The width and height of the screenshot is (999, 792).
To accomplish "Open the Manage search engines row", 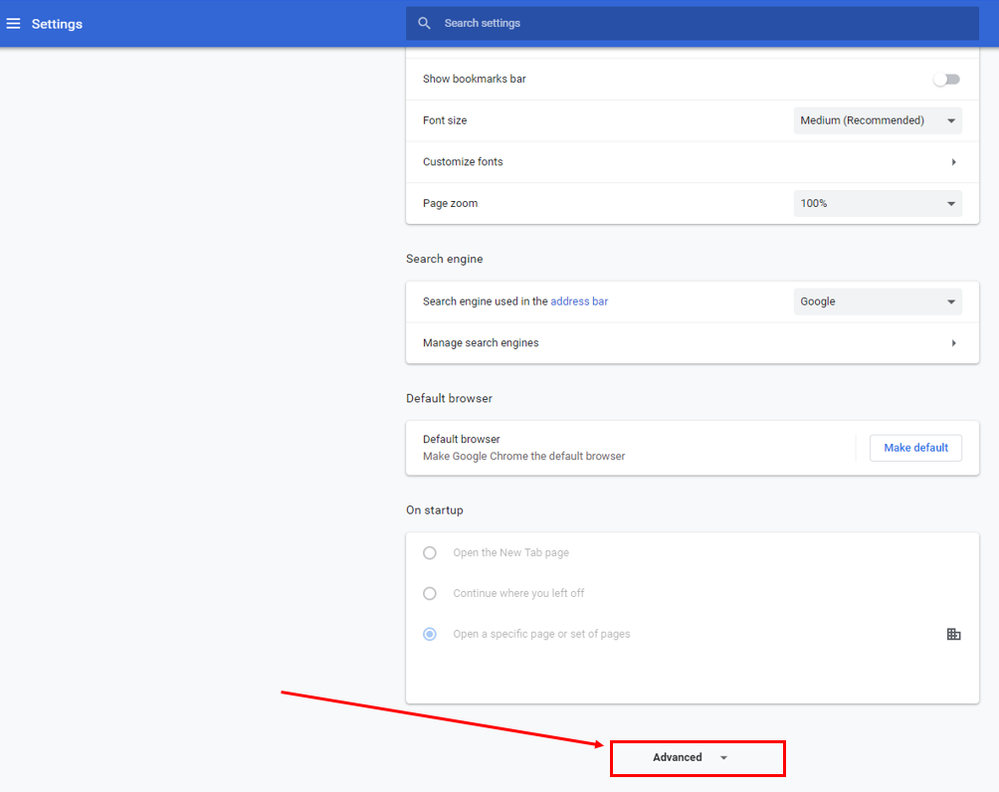I will (x=481, y=343).
